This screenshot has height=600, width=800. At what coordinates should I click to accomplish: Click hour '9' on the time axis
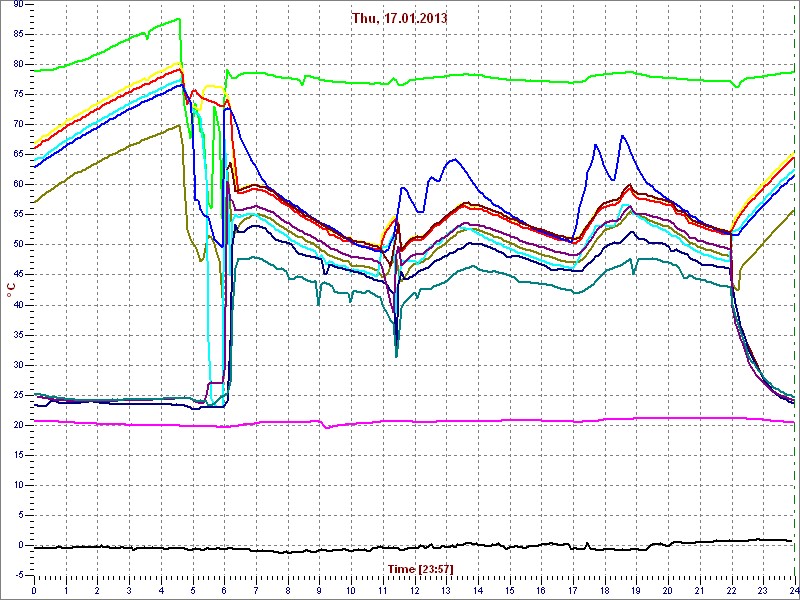pos(319,590)
